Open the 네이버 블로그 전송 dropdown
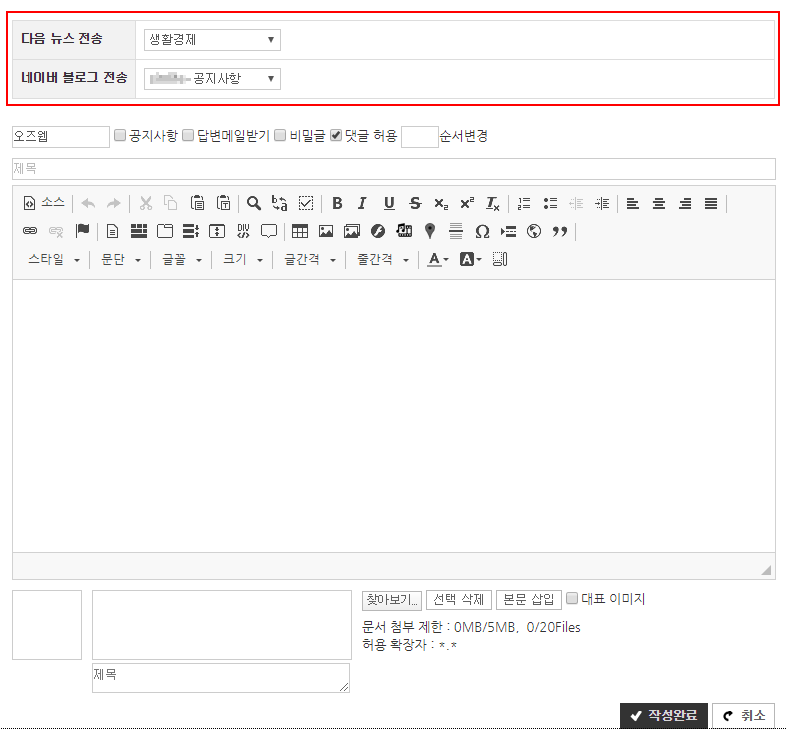787x729 pixels. click(212, 78)
